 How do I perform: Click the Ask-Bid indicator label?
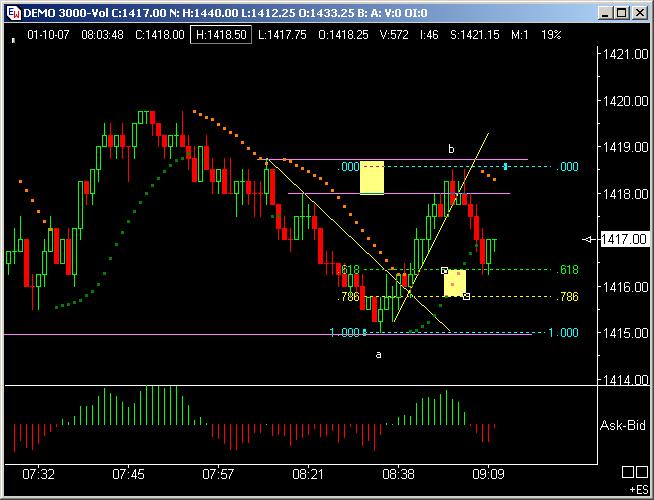point(623,426)
